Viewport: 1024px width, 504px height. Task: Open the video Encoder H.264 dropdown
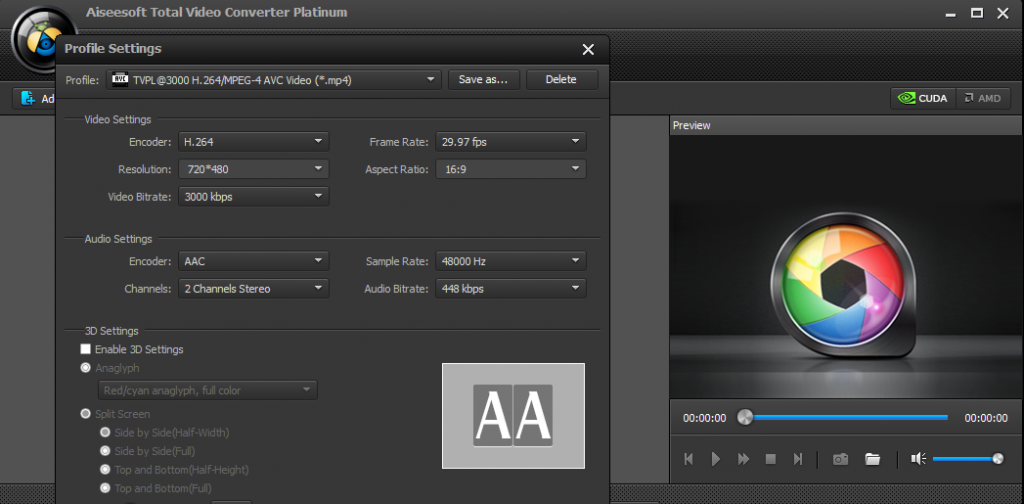(253, 141)
